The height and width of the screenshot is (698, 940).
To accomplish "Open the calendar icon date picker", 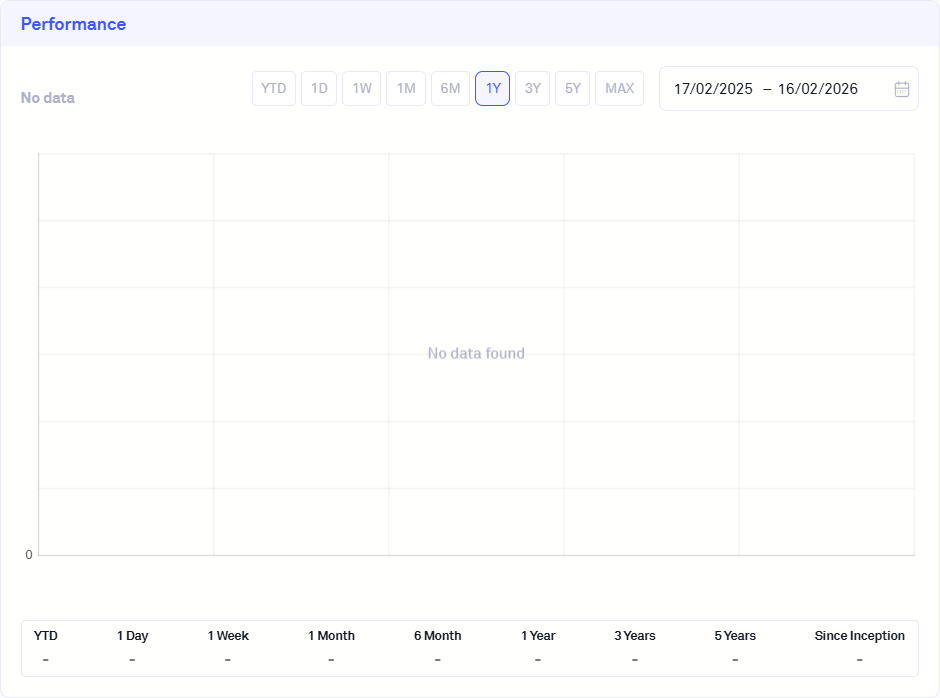I will point(901,89).
